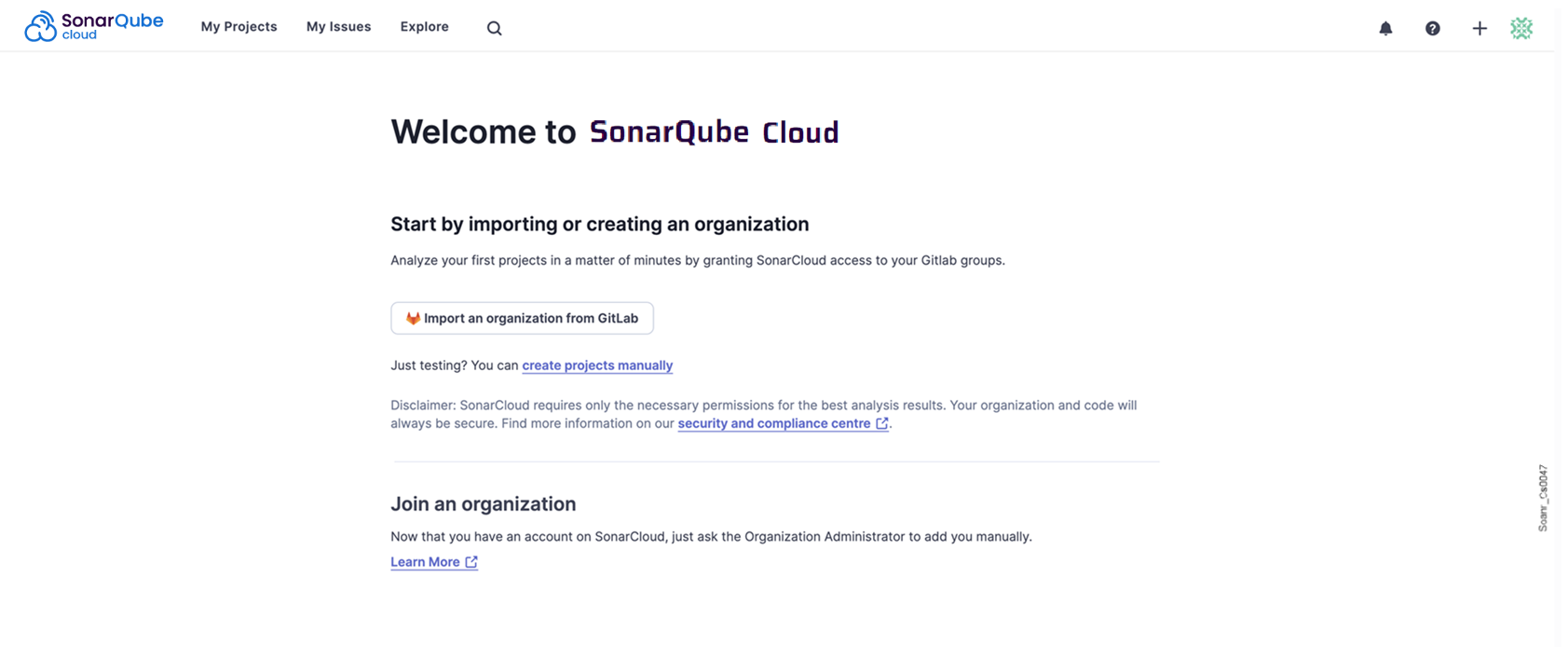The width and height of the screenshot is (1568, 647).
Task: Open My Issues
Action: click(x=338, y=27)
